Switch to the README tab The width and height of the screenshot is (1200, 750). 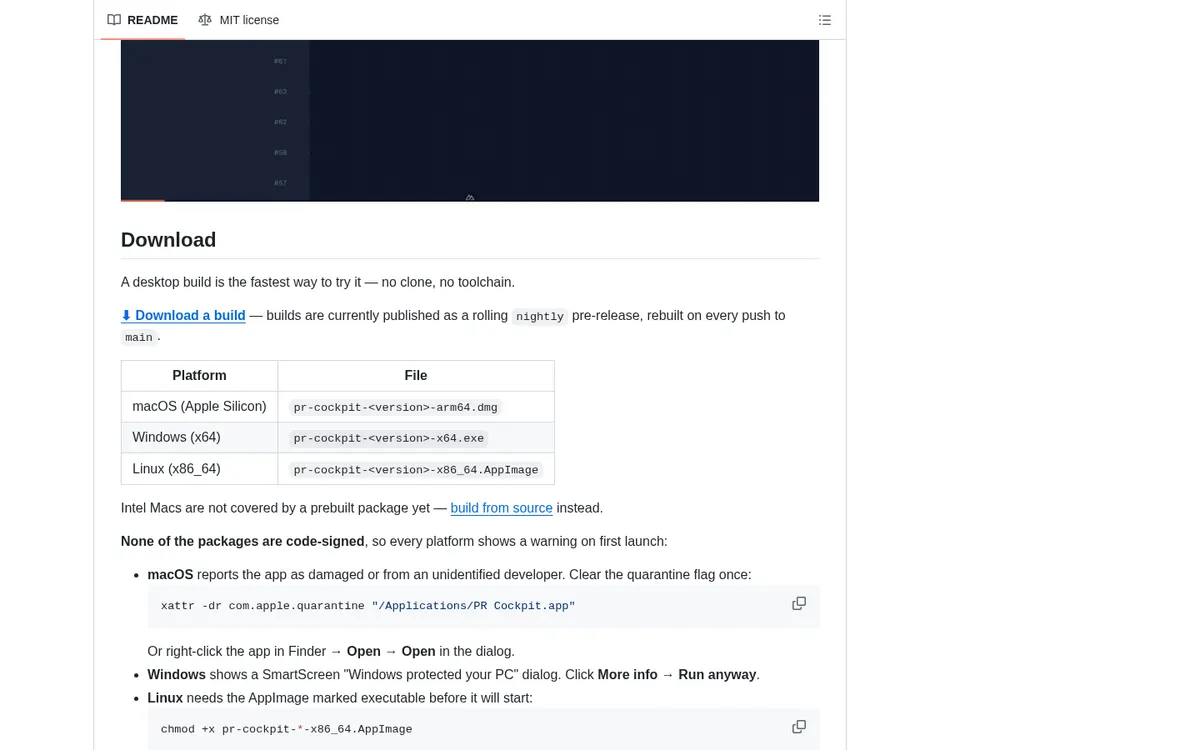pyautogui.click(x=143, y=20)
